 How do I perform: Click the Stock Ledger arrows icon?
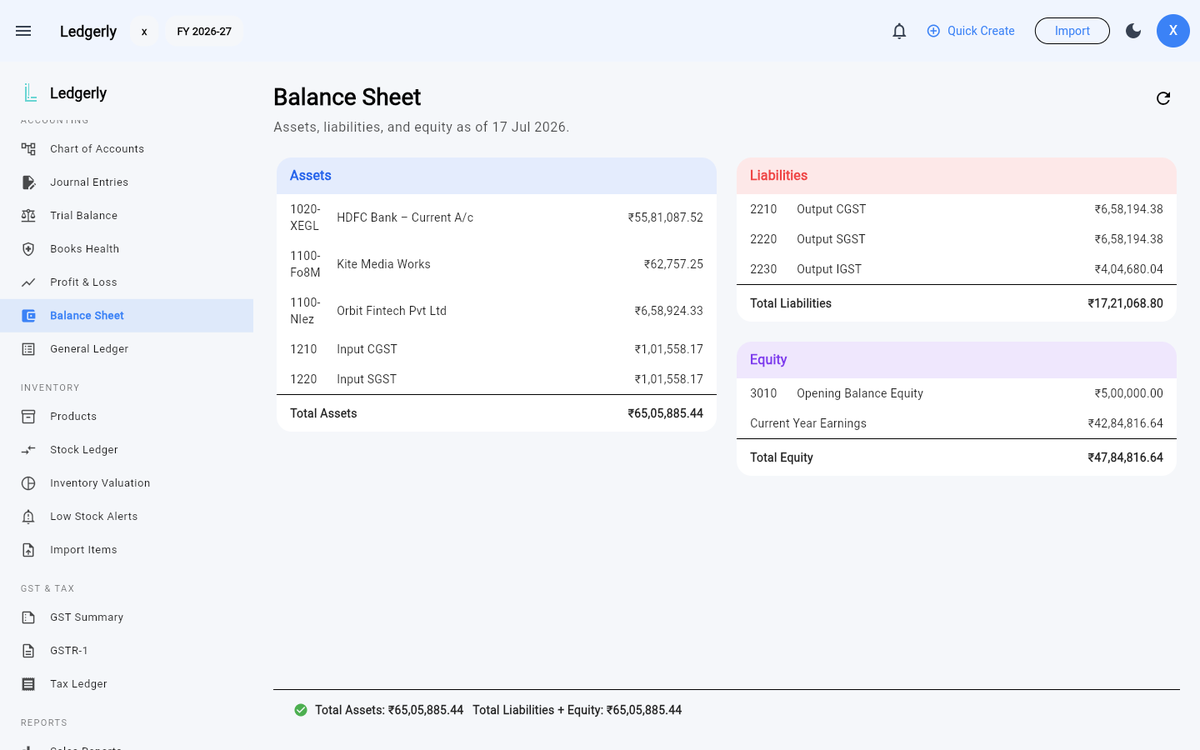click(29, 450)
